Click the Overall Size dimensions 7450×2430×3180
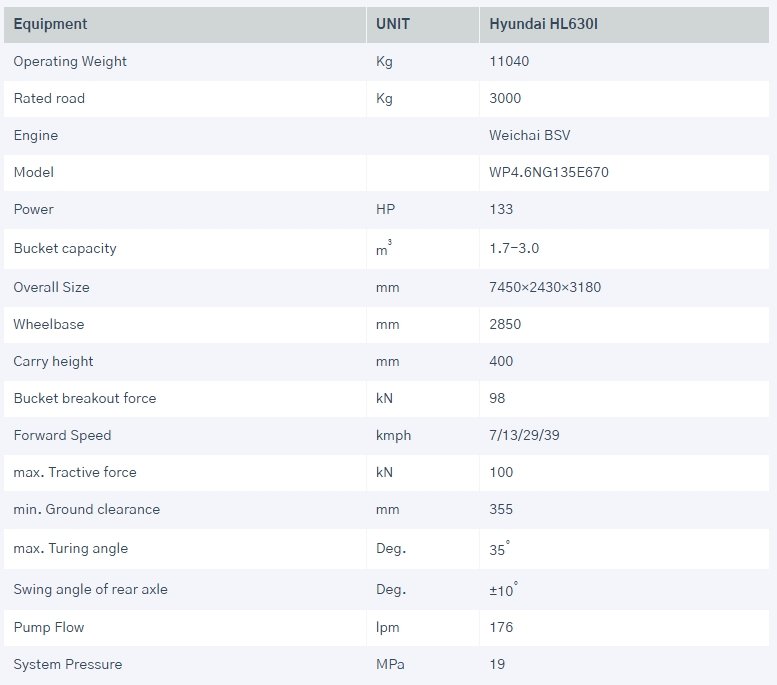This screenshot has width=777, height=685. pos(545,287)
